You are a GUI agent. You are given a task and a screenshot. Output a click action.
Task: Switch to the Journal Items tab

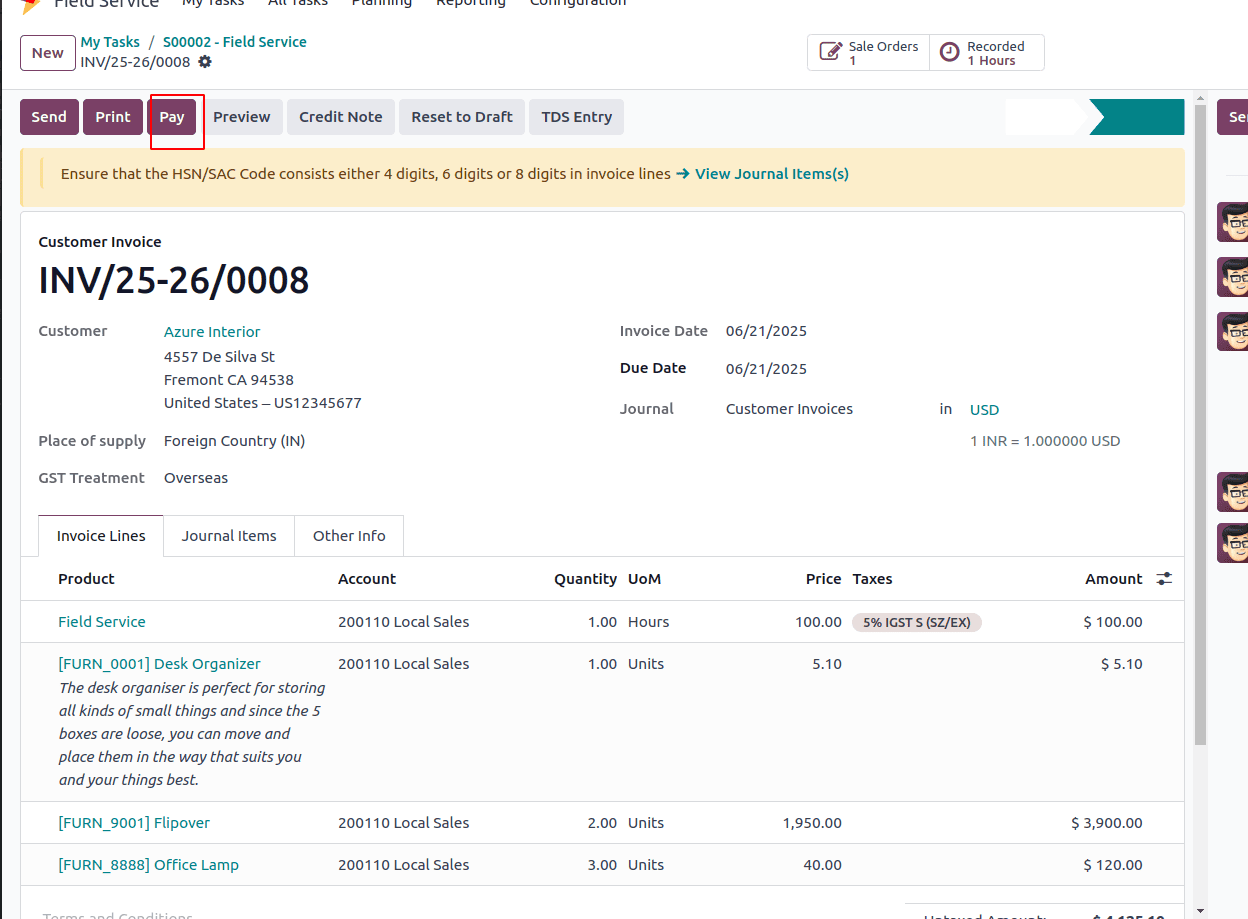pyautogui.click(x=229, y=536)
